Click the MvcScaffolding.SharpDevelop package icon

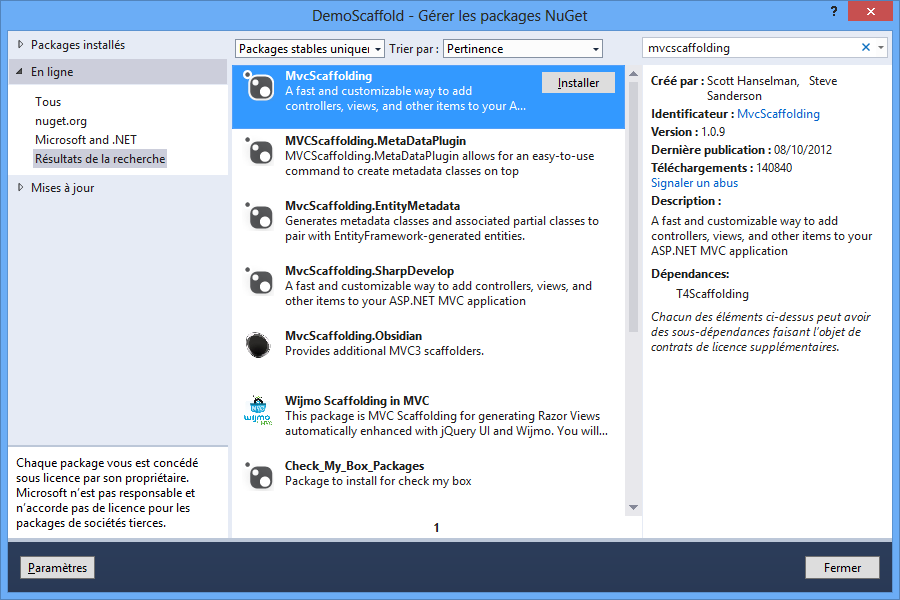(x=259, y=281)
